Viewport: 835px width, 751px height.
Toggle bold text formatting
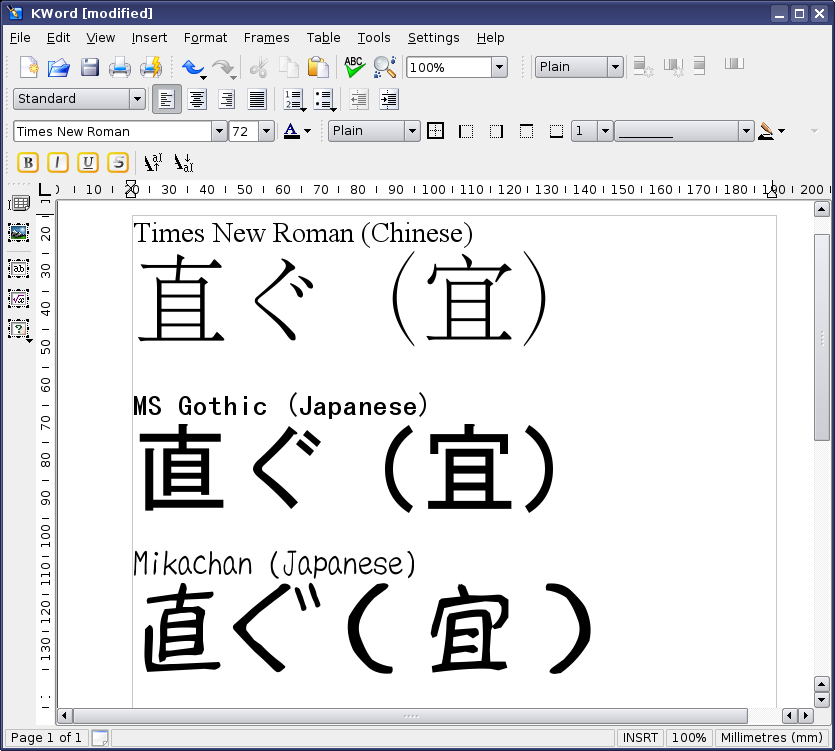click(28, 163)
